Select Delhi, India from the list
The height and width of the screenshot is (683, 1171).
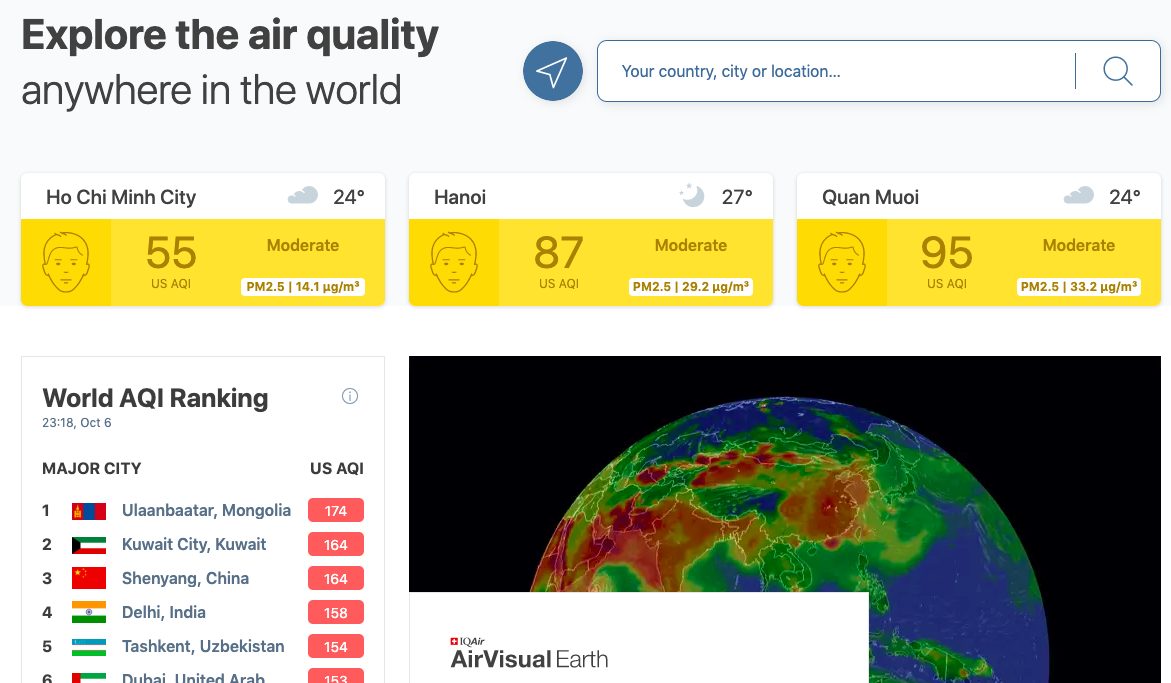(163, 612)
